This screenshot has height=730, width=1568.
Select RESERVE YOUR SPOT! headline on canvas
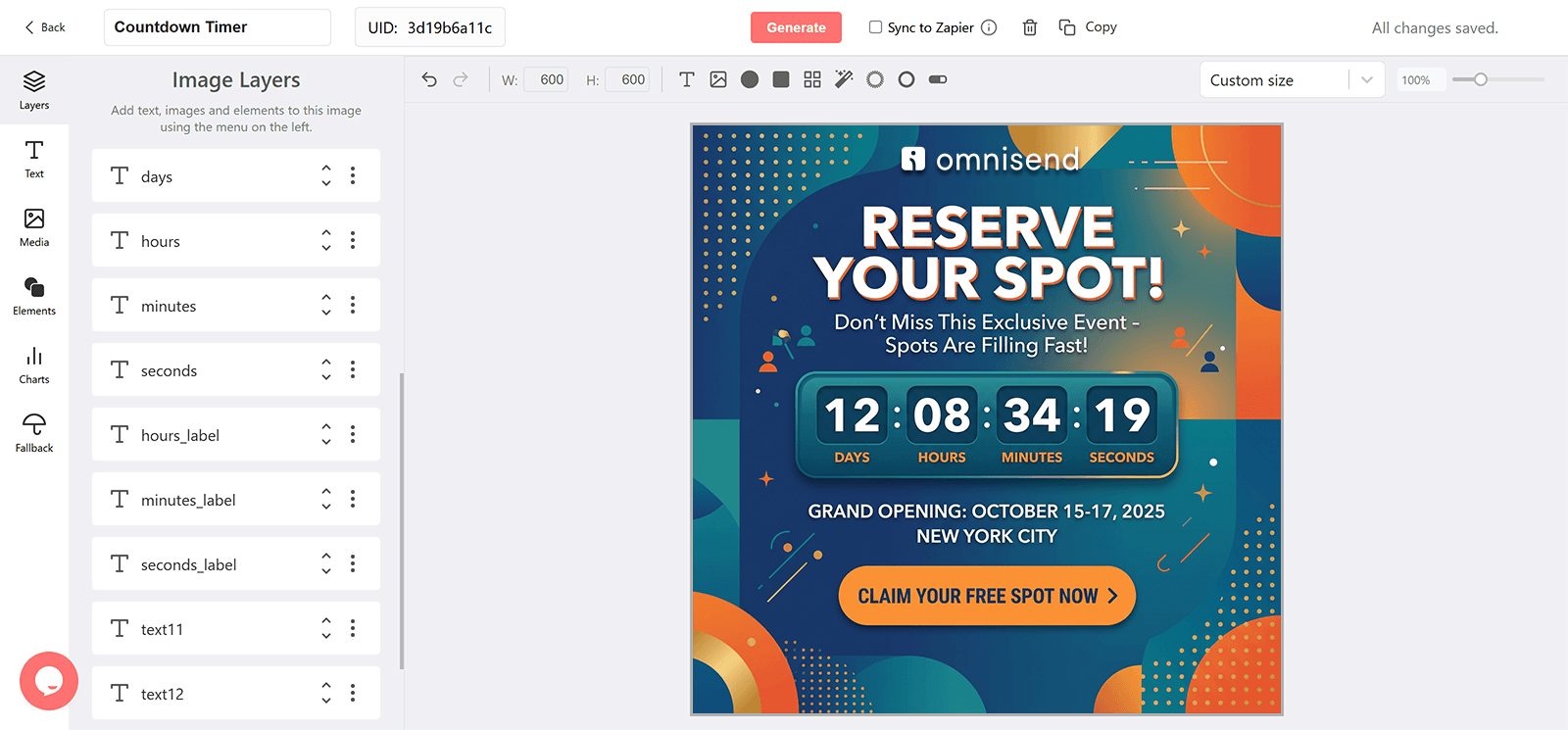(988, 253)
